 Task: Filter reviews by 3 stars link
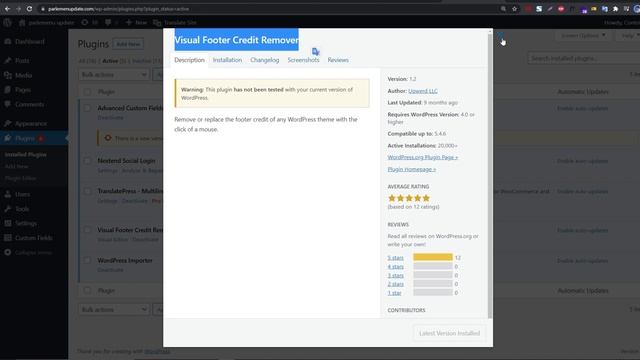pos(396,276)
